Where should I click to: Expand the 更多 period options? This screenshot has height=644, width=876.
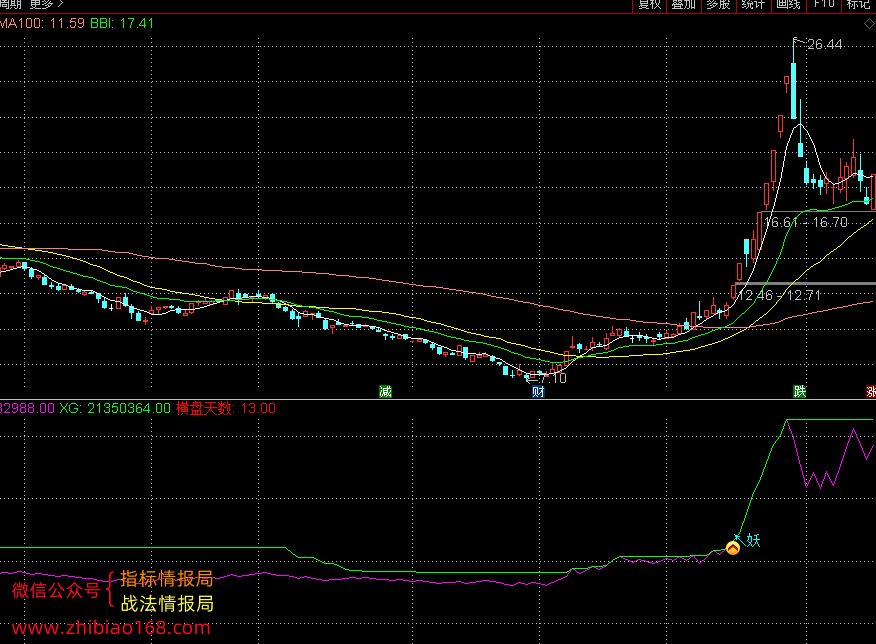46,4
